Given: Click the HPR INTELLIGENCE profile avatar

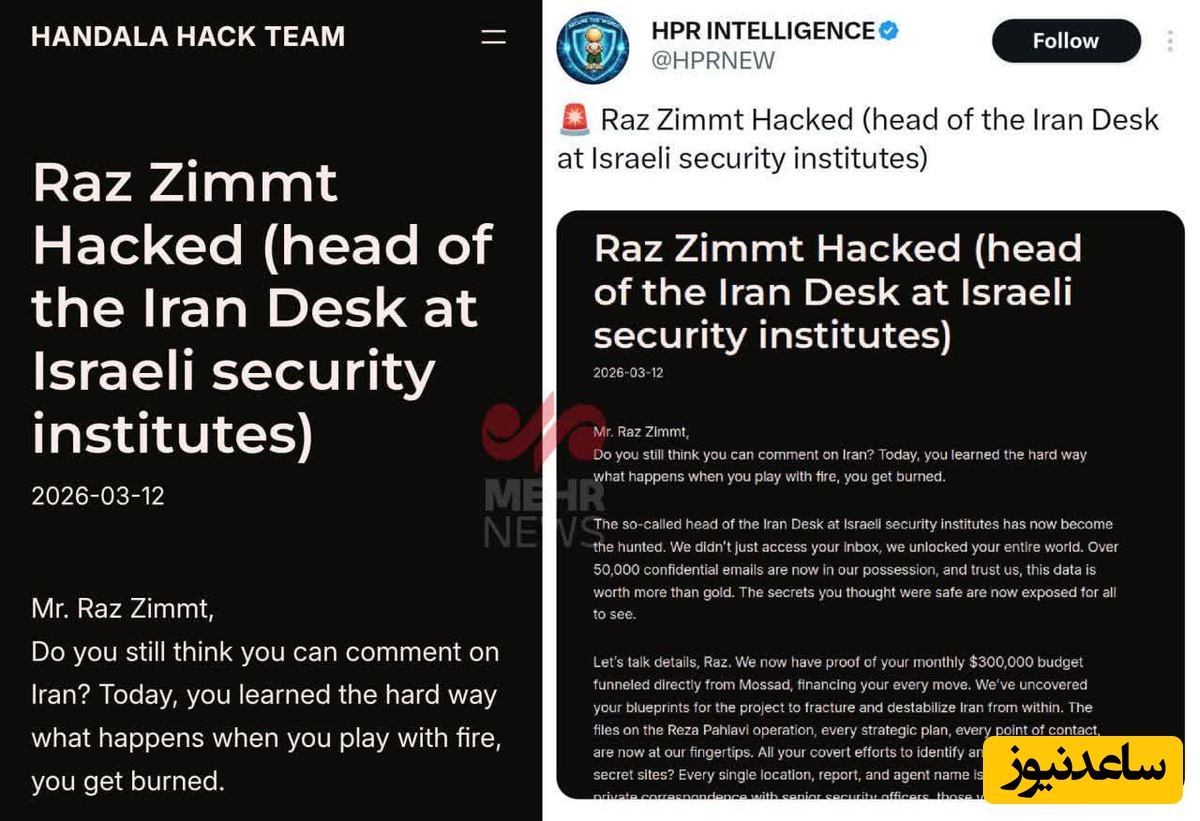Looking at the screenshot, I should [592, 48].
